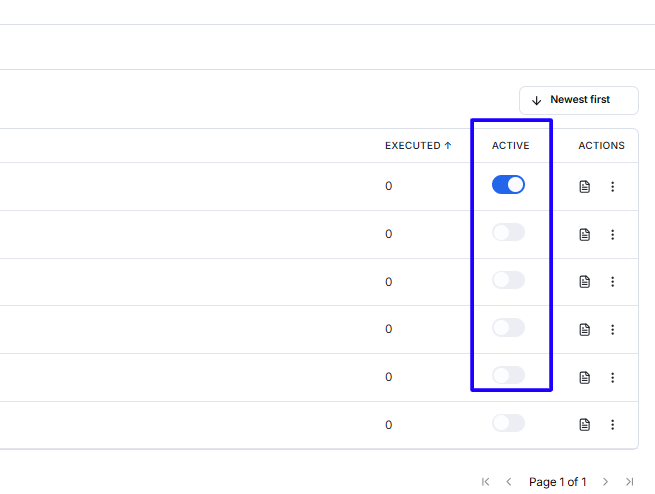Open the three-dot menu in the fourth row
The width and height of the screenshot is (655, 494).
tap(612, 330)
